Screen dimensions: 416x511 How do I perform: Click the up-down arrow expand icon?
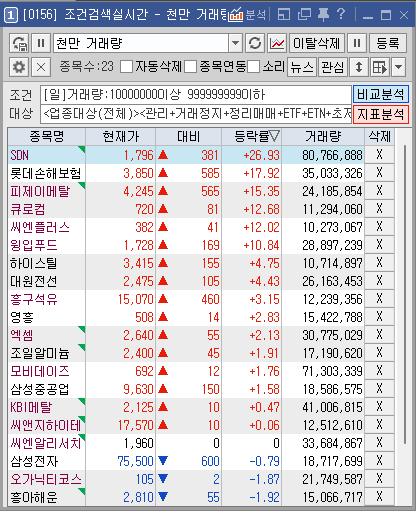[x=359, y=67]
